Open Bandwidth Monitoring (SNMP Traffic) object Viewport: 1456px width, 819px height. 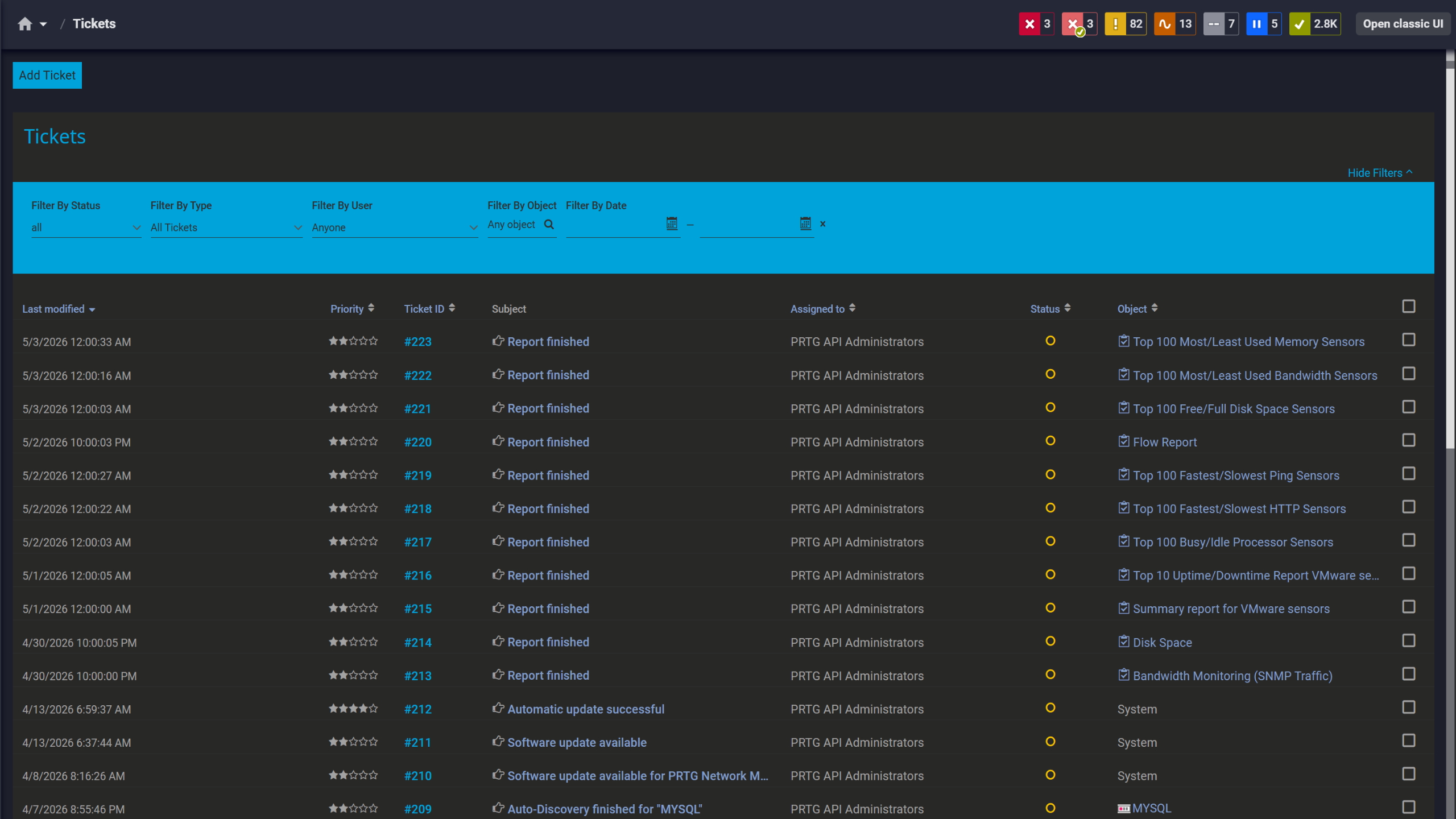pos(1232,676)
